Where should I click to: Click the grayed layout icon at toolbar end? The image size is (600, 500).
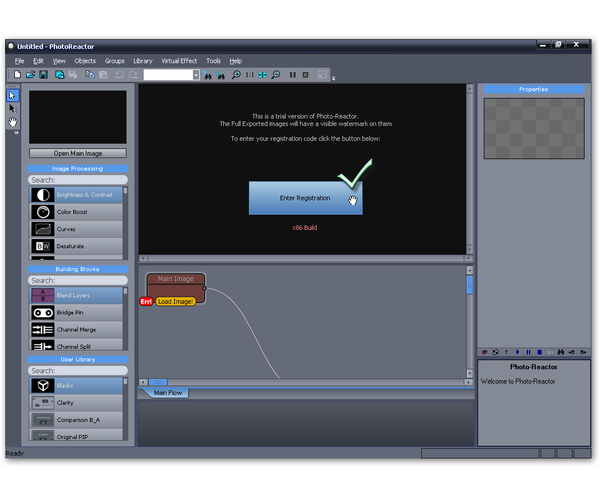(x=323, y=75)
